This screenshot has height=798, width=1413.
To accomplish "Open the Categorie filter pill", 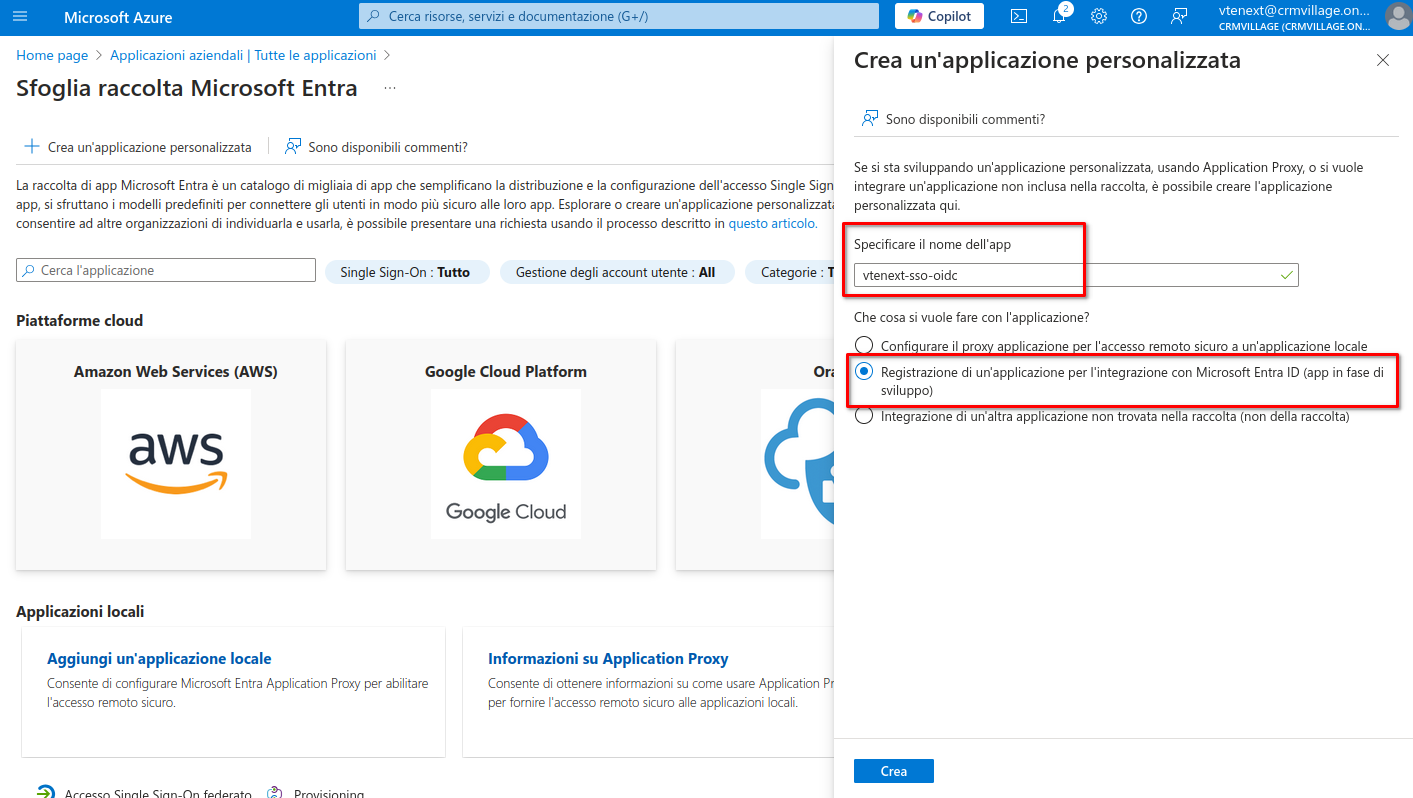I will tap(790, 272).
